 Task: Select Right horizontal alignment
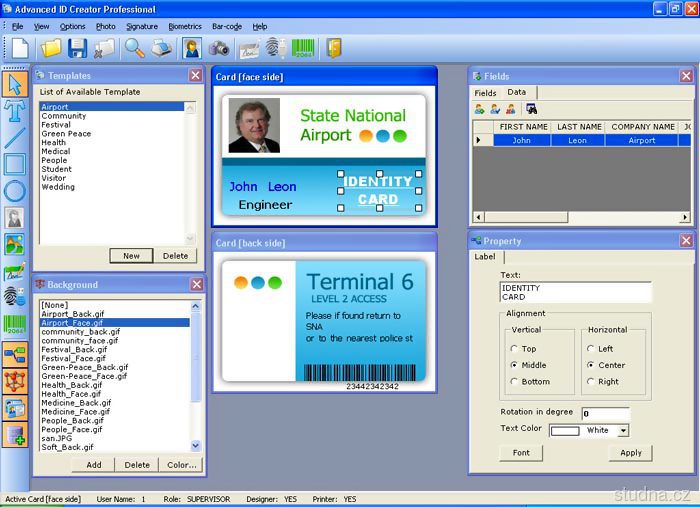coord(591,381)
